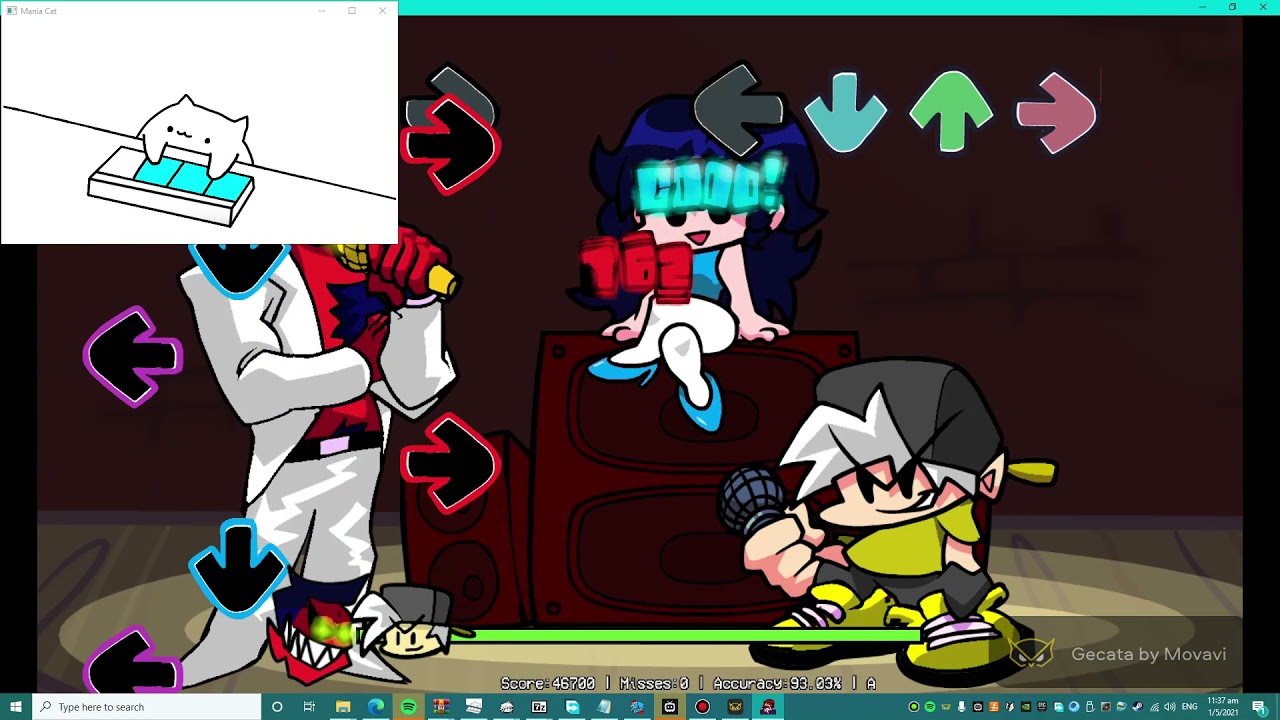Open Task View from the taskbar

[x=309, y=707]
